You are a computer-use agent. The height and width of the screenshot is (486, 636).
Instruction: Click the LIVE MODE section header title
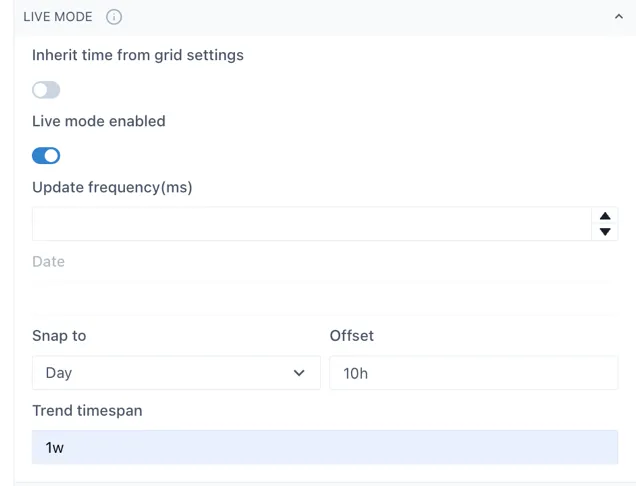click(58, 17)
